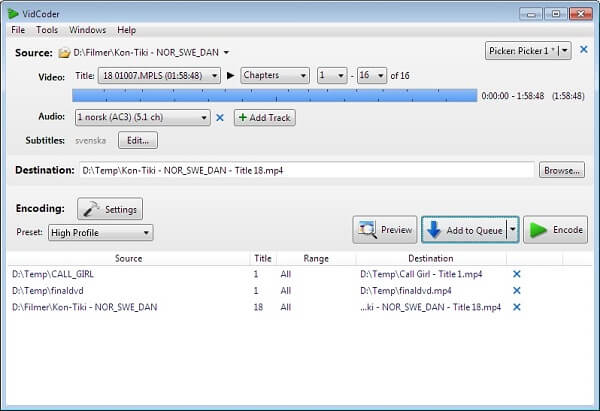
Task: Close the Picker panel with blue X
Action: pyautogui.click(x=584, y=49)
